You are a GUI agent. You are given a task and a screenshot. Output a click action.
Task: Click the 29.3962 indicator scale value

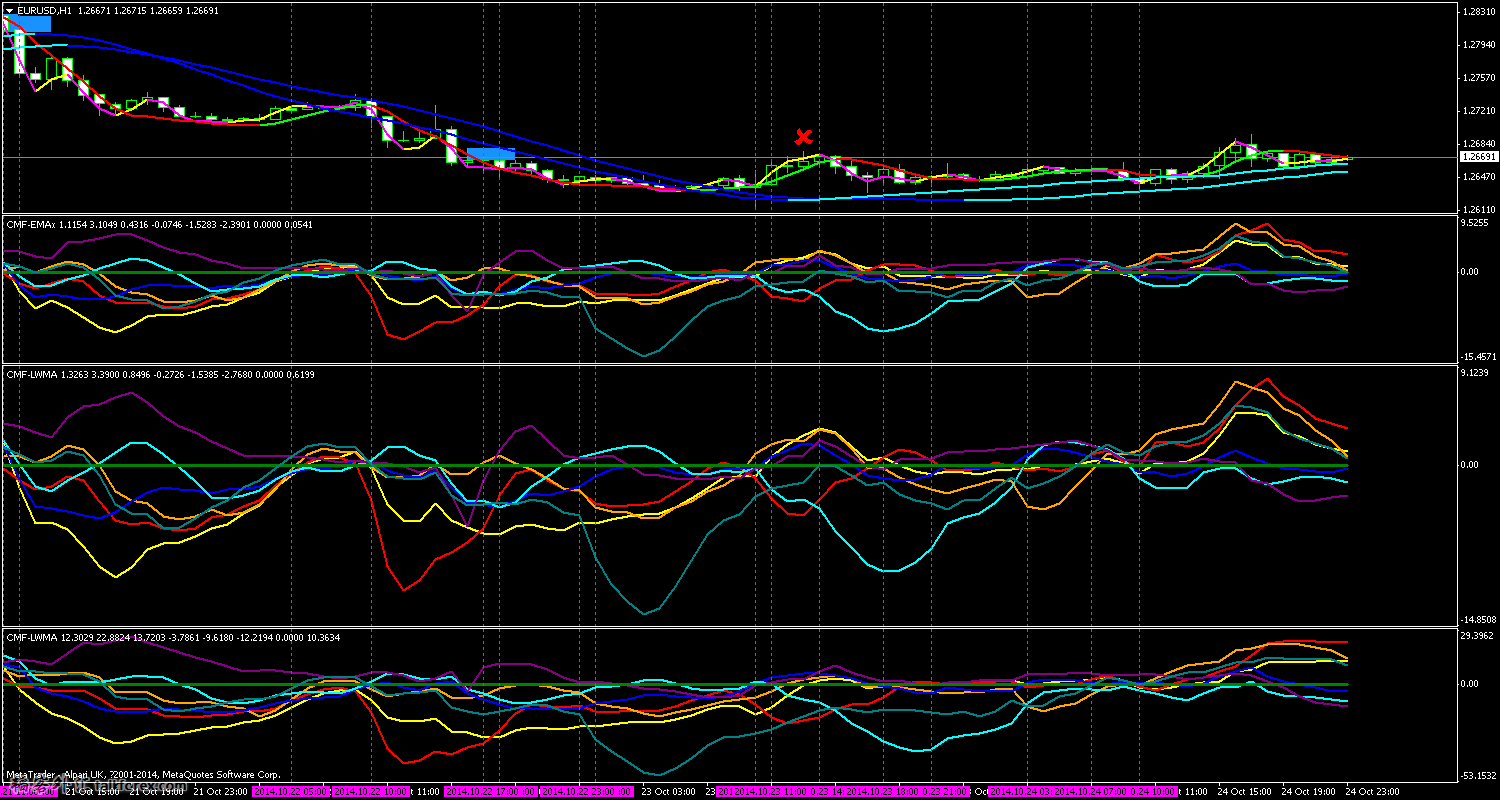1478,635
